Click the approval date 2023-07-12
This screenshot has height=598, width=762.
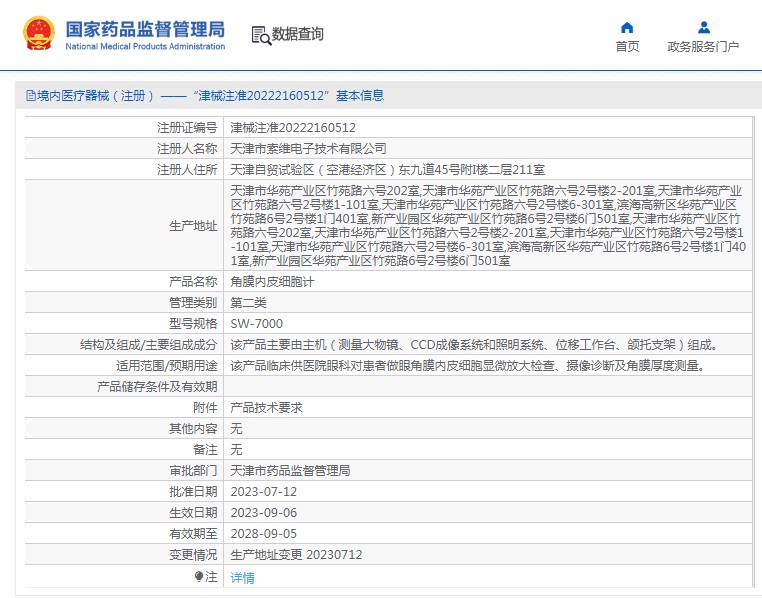point(264,491)
